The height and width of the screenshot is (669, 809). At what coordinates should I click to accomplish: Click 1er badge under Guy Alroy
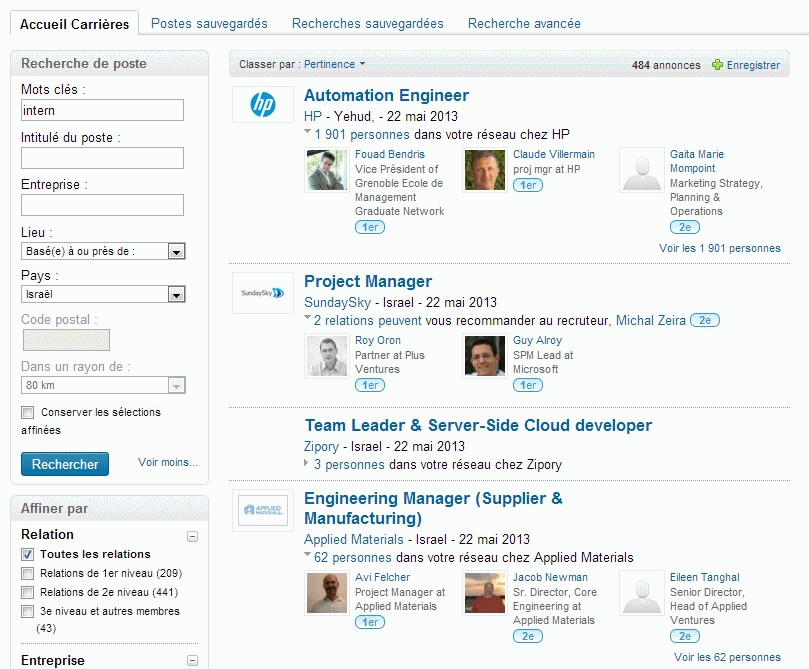click(528, 385)
